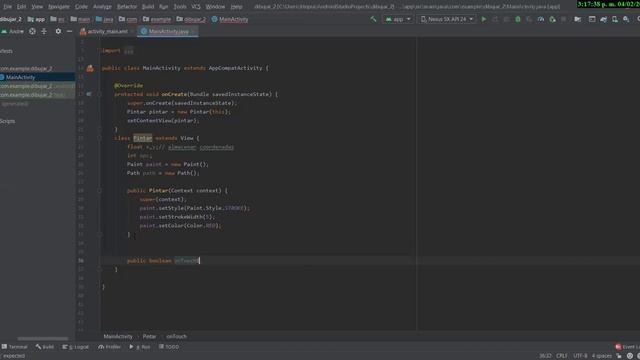Open the Terminal tool window
Screen dimensions: 640x360
[15, 347]
